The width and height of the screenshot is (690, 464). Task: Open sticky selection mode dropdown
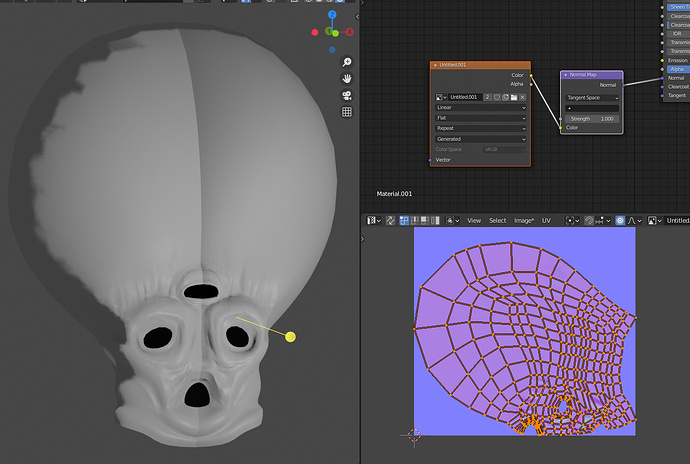pos(452,221)
